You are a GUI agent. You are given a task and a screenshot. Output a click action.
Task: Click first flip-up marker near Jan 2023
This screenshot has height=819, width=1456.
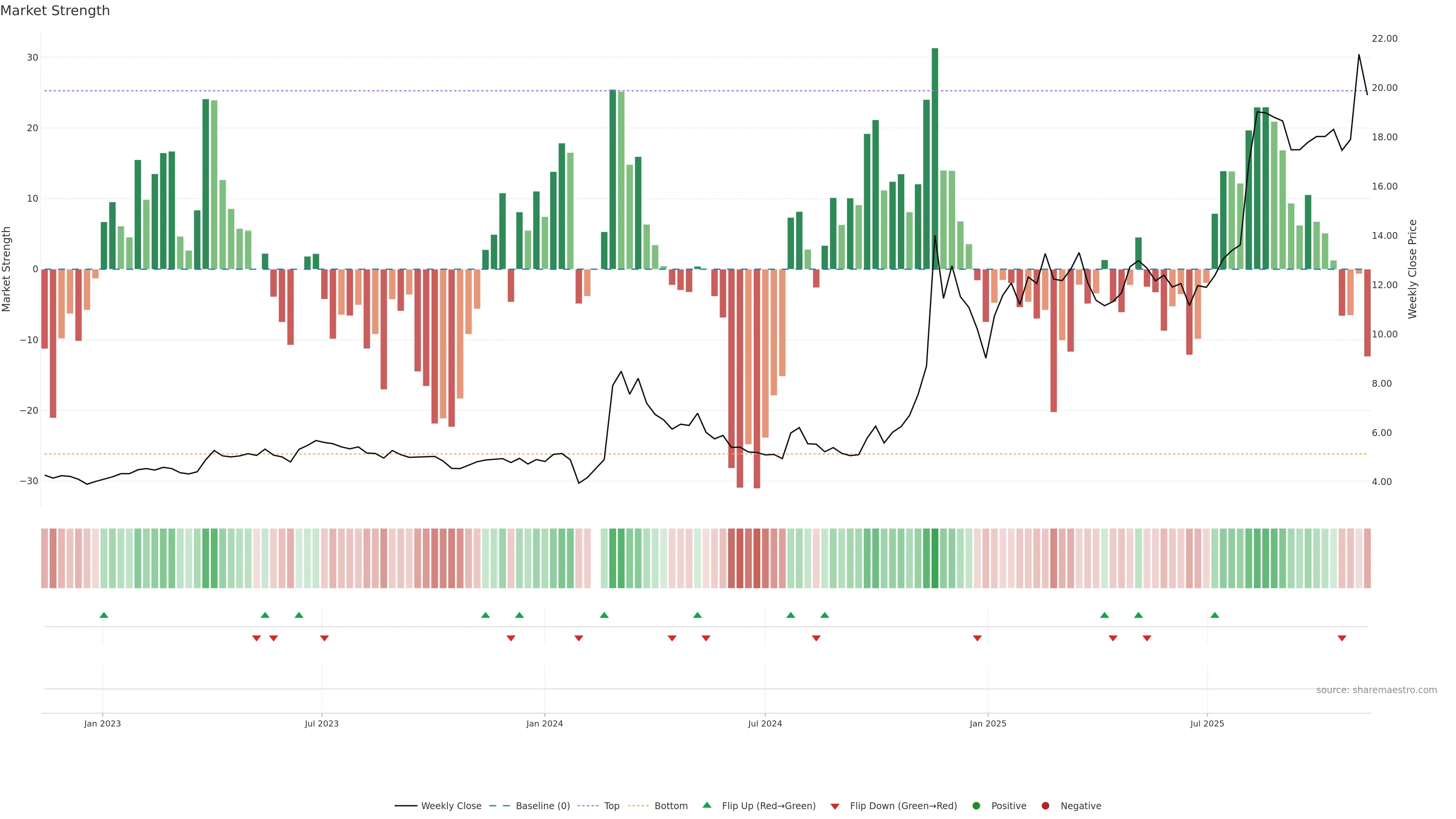[104, 615]
